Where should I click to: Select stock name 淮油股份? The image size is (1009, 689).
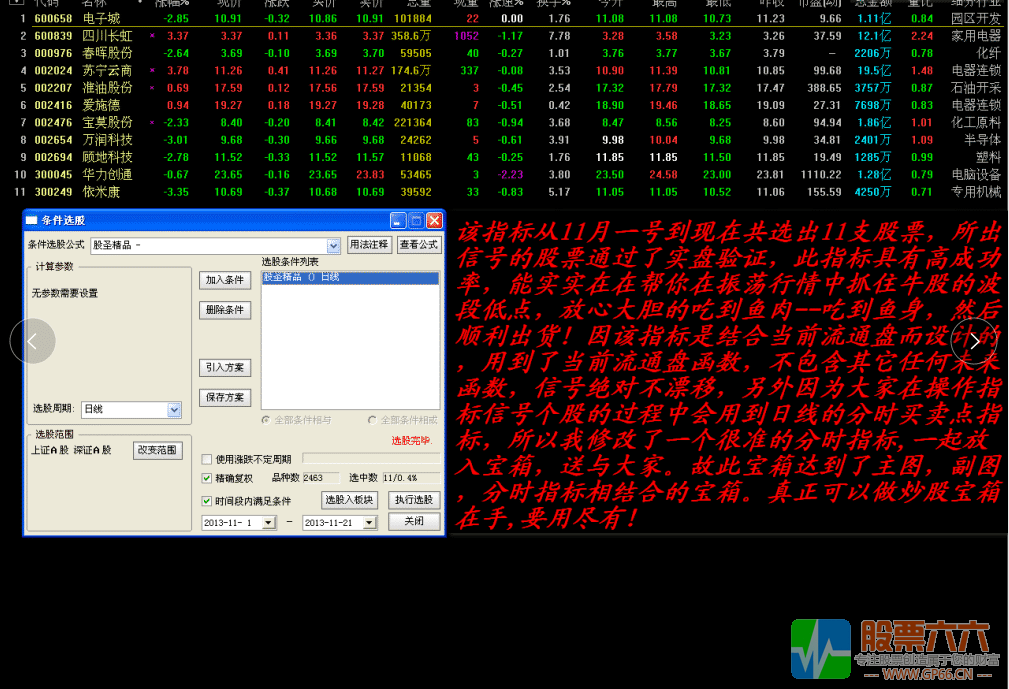[x=107, y=88]
